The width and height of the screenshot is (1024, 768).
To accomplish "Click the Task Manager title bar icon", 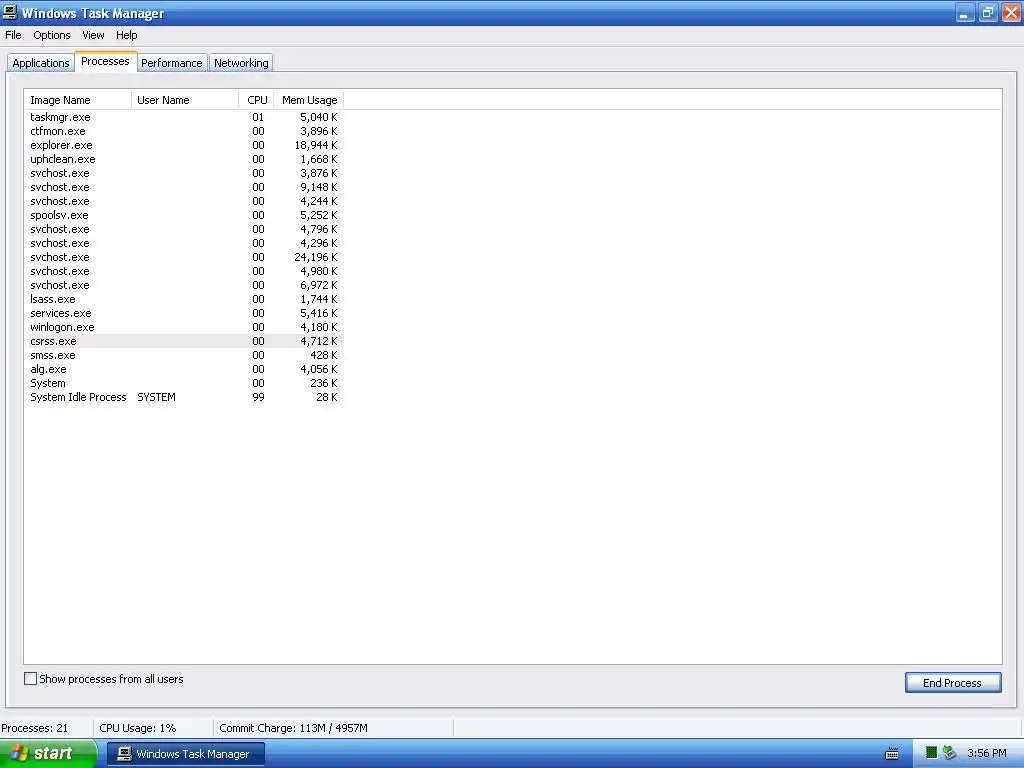I will click(10, 12).
